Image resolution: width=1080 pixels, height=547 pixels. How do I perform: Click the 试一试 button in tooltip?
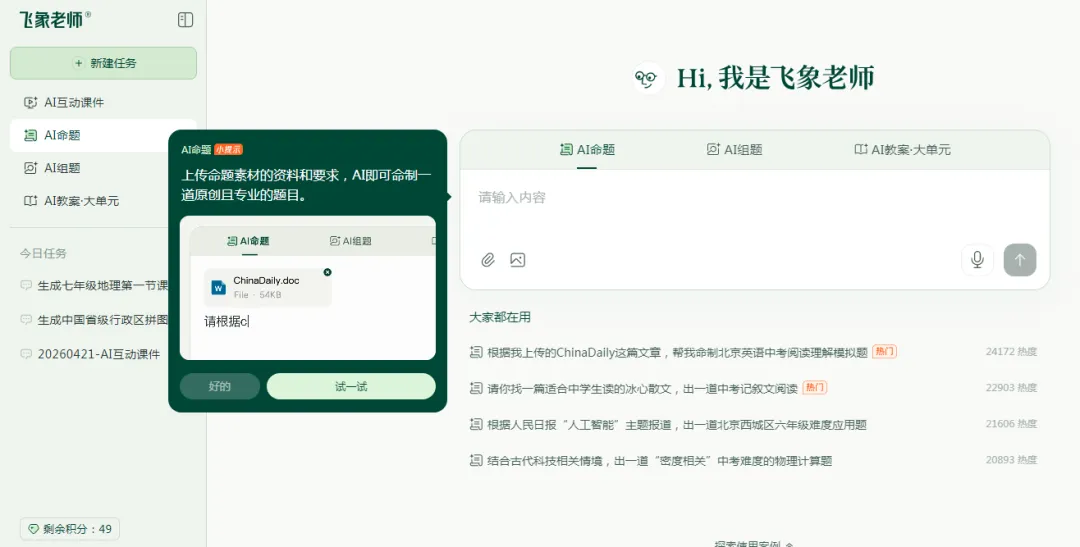(351, 386)
